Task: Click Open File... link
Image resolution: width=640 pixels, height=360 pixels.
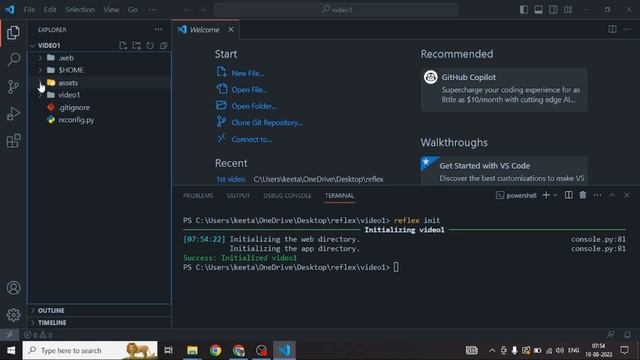Action: coord(249,89)
